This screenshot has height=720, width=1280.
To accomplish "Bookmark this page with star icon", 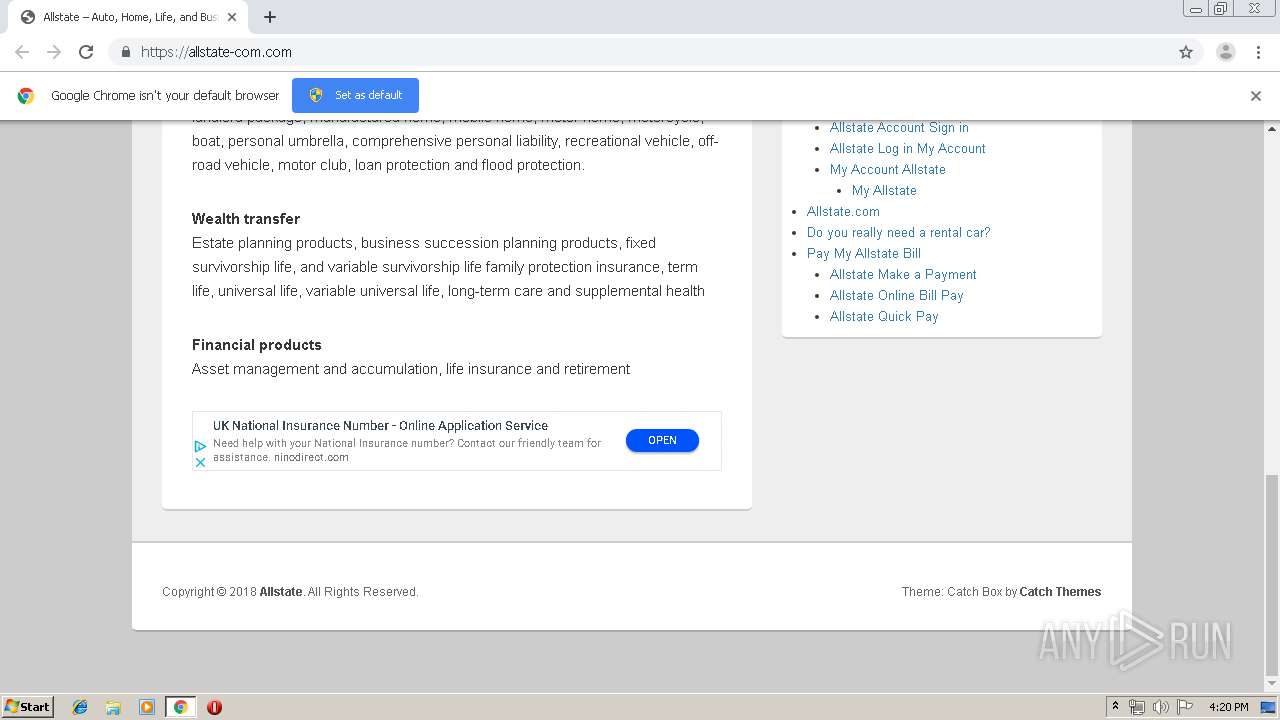I will pos(1186,52).
